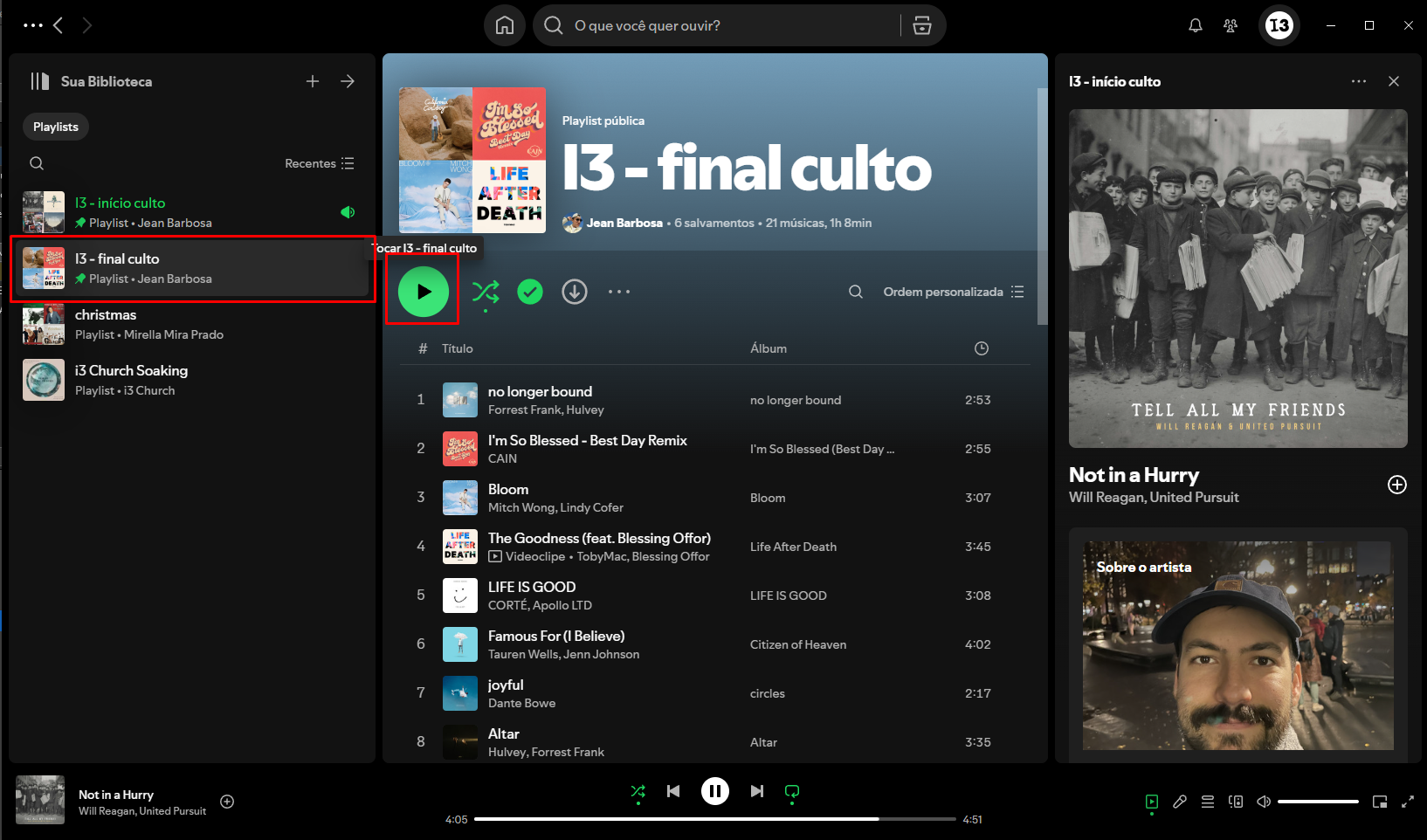Mute the volume speaker icon

pyautogui.click(x=1264, y=802)
